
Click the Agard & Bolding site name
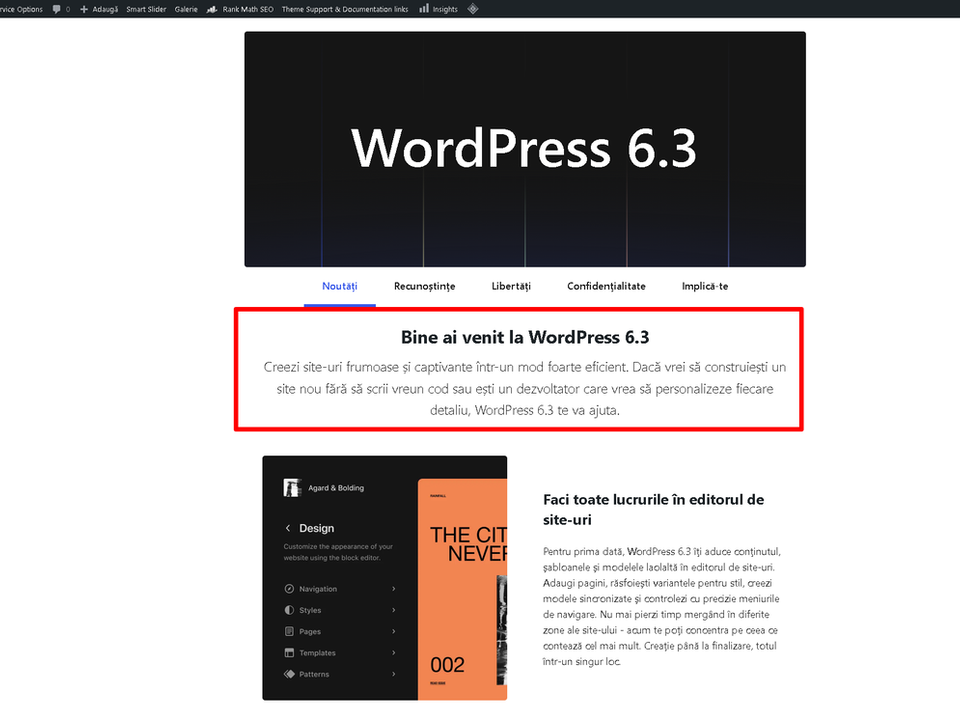(336, 488)
